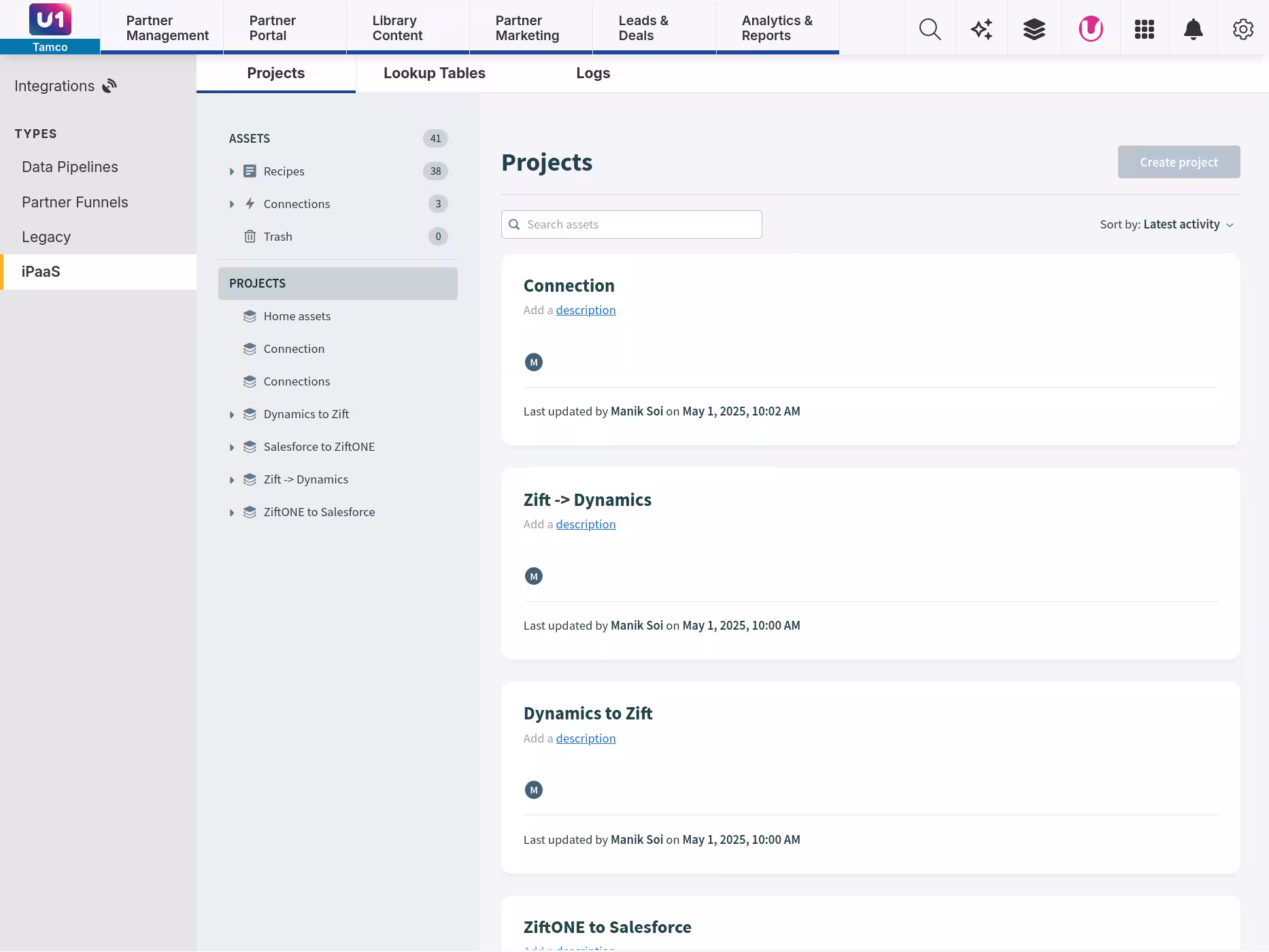Expand the Dynamics to Zift project
Image resolution: width=1269 pixels, height=952 pixels.
pos(232,415)
